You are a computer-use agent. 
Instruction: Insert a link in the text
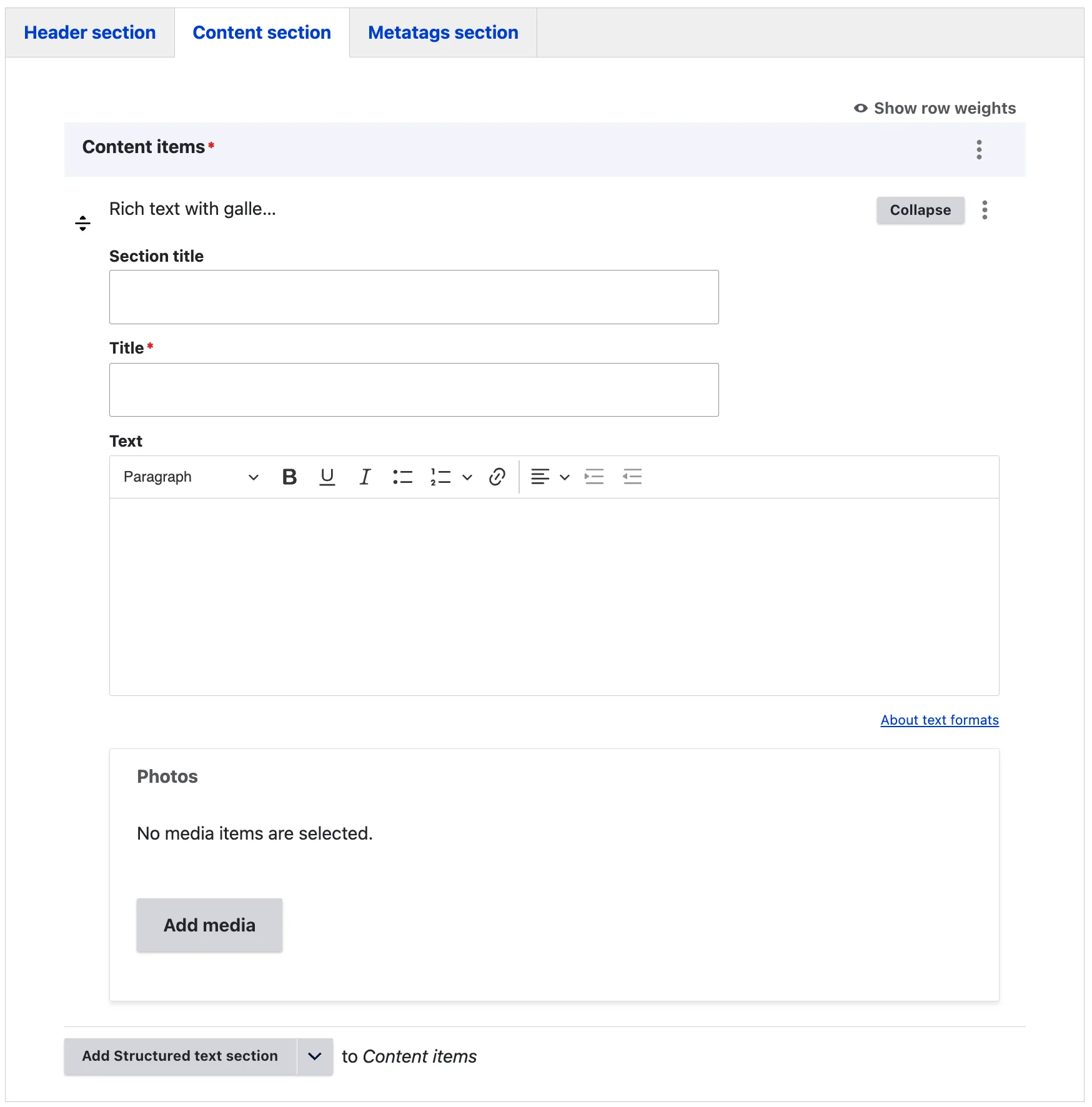497,477
